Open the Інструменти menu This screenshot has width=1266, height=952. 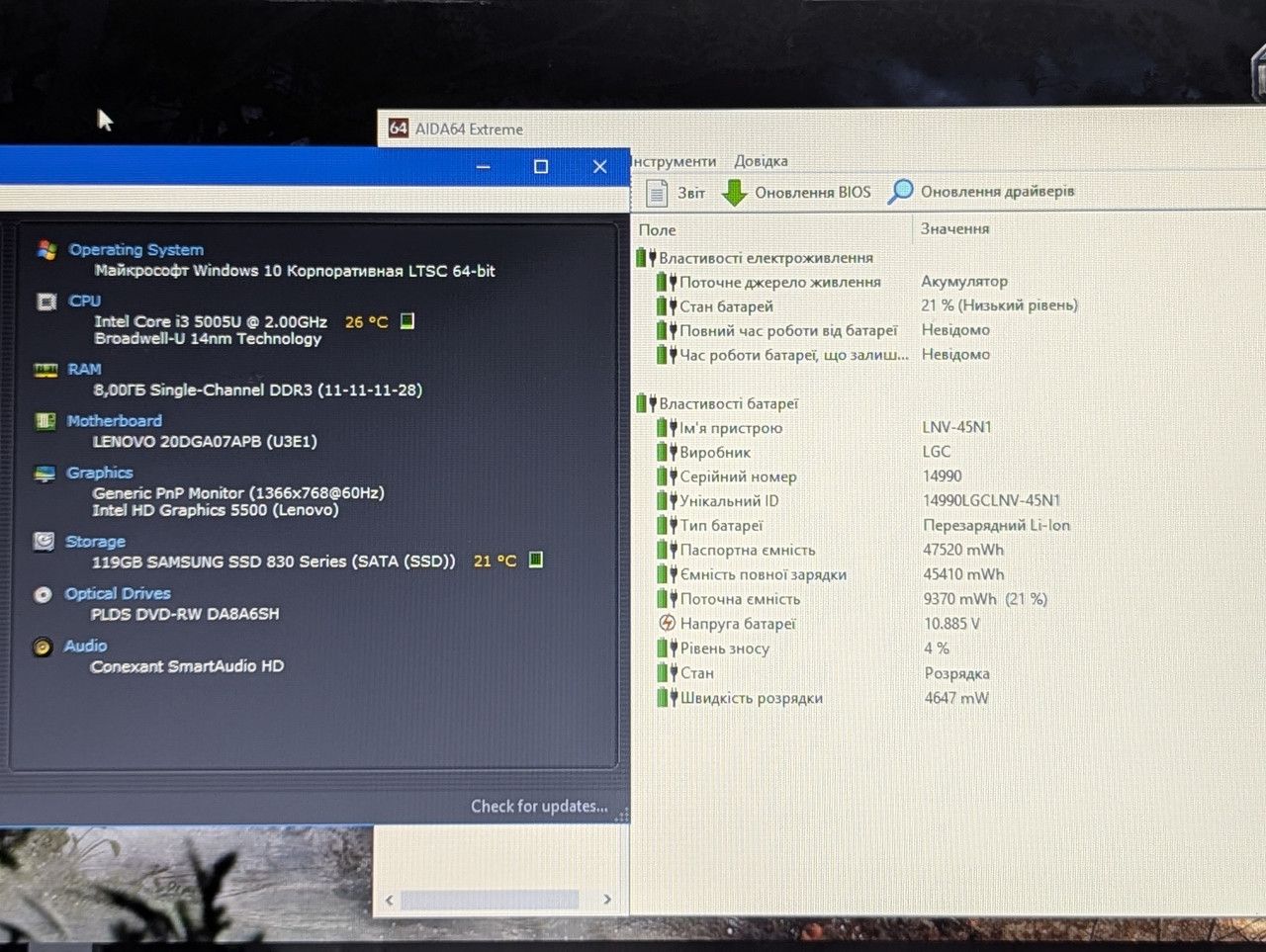pyautogui.click(x=674, y=161)
